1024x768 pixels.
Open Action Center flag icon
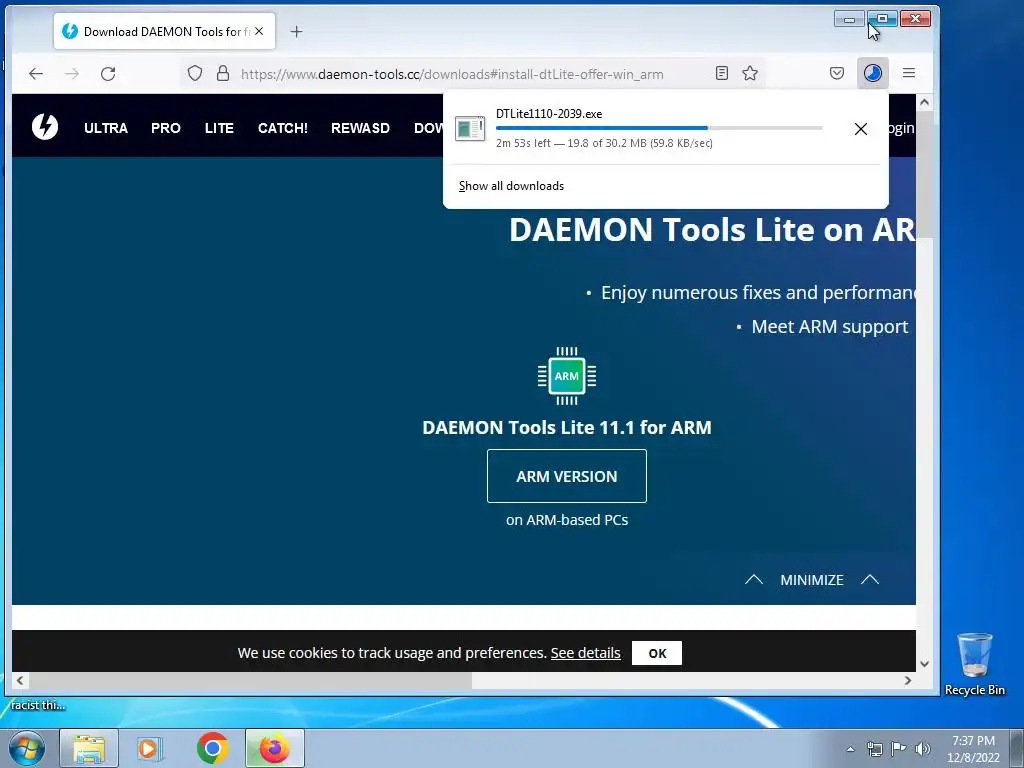tap(899, 749)
